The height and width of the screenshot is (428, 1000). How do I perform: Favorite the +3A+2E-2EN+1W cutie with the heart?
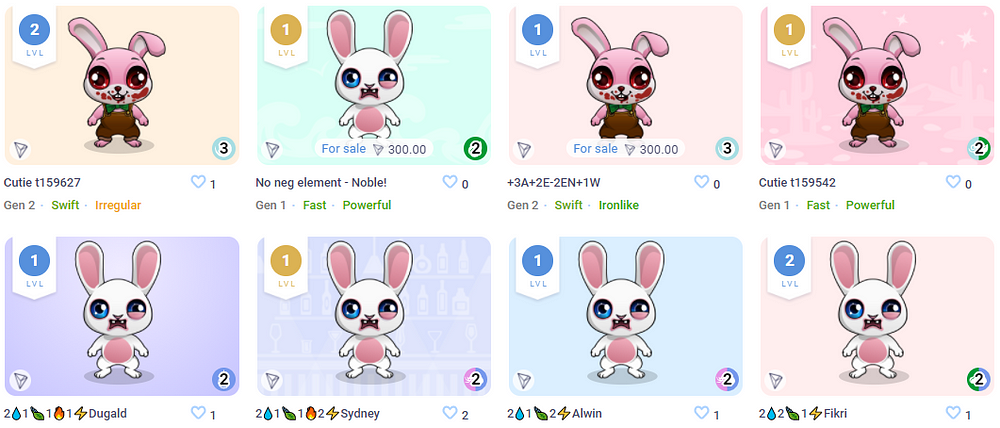(x=702, y=182)
